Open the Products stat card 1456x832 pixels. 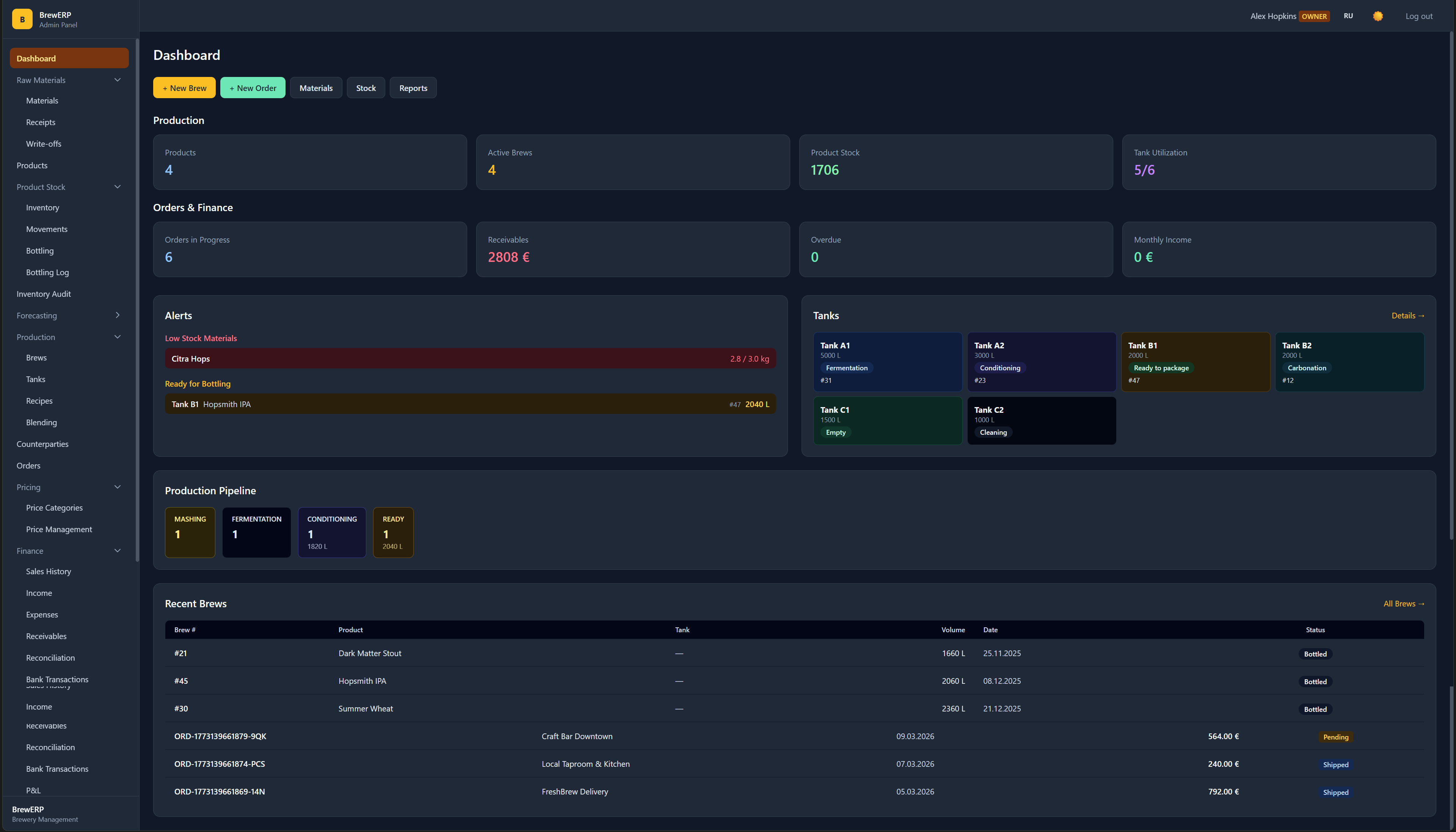[310, 162]
